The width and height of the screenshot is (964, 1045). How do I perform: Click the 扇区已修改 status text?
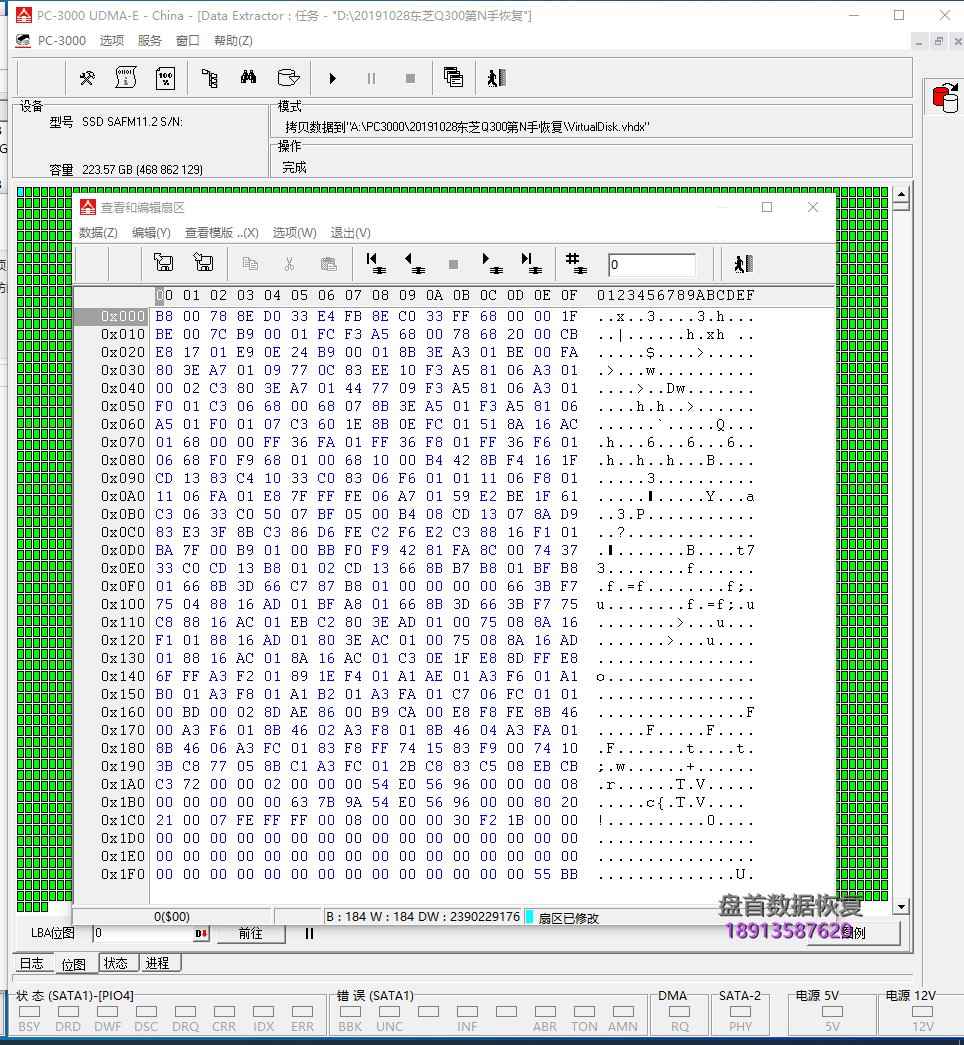[x=569, y=918]
